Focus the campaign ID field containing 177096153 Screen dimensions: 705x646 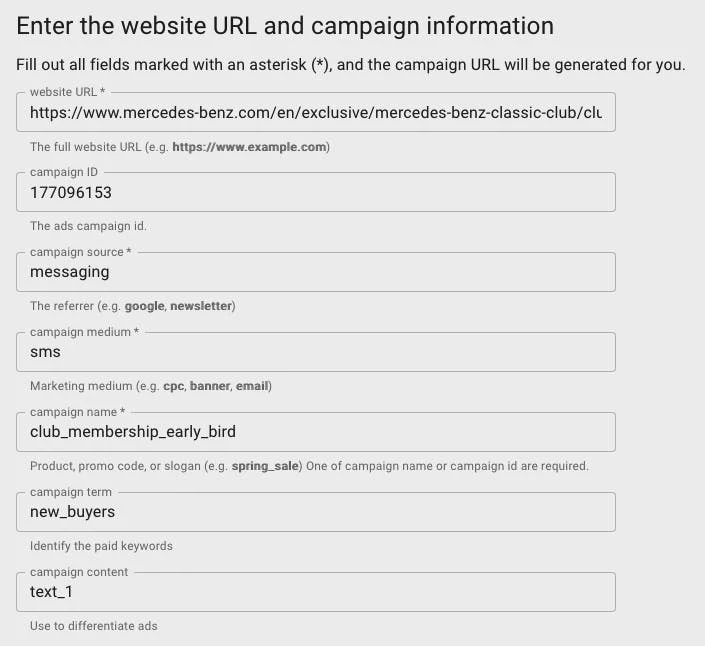(x=315, y=193)
